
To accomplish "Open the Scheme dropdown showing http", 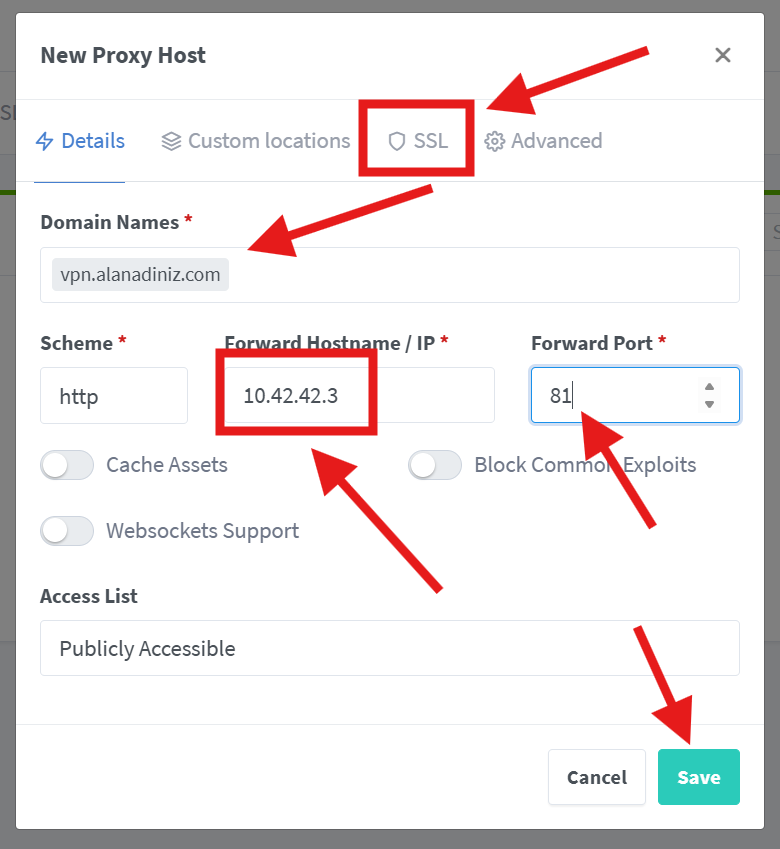I will [113, 396].
